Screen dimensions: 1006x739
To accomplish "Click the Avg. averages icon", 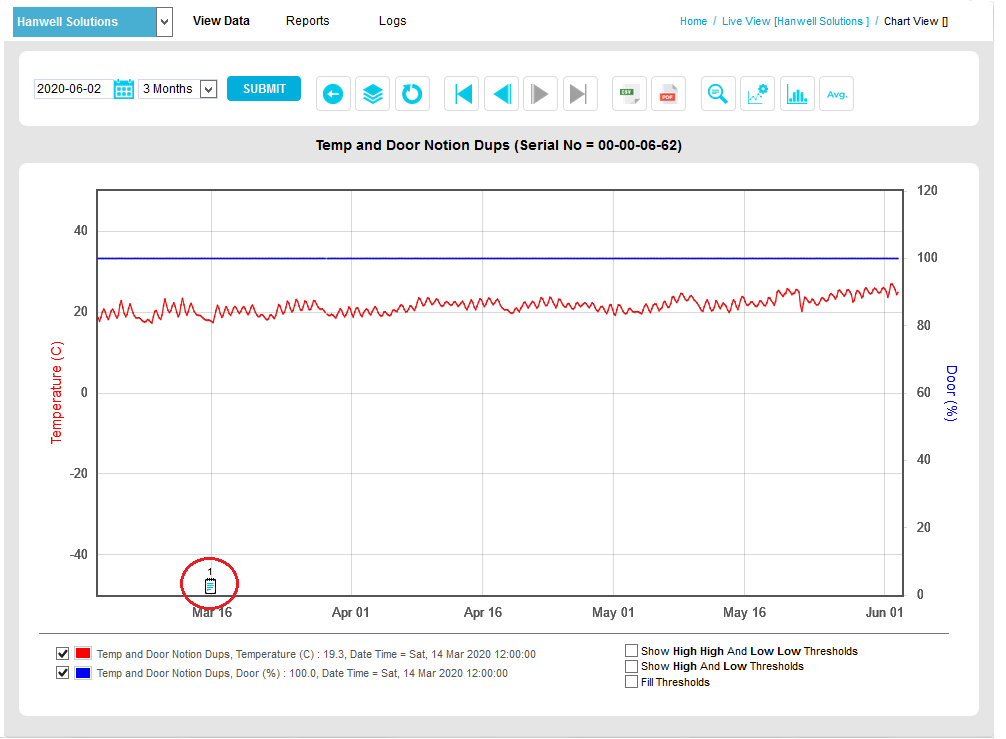I will pyautogui.click(x=836, y=94).
